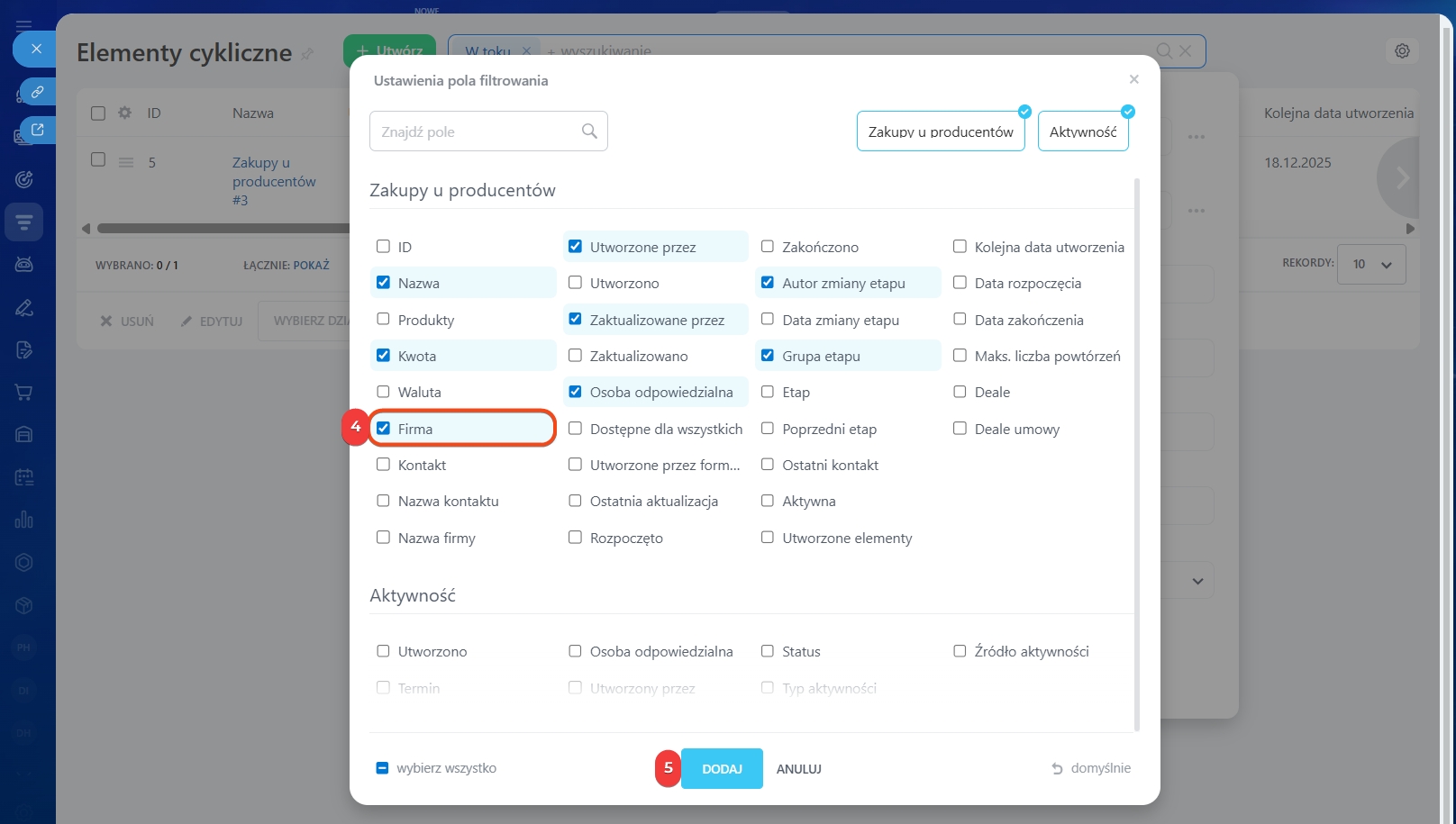Click the dialog's vertical scrollbar

coord(1137,455)
